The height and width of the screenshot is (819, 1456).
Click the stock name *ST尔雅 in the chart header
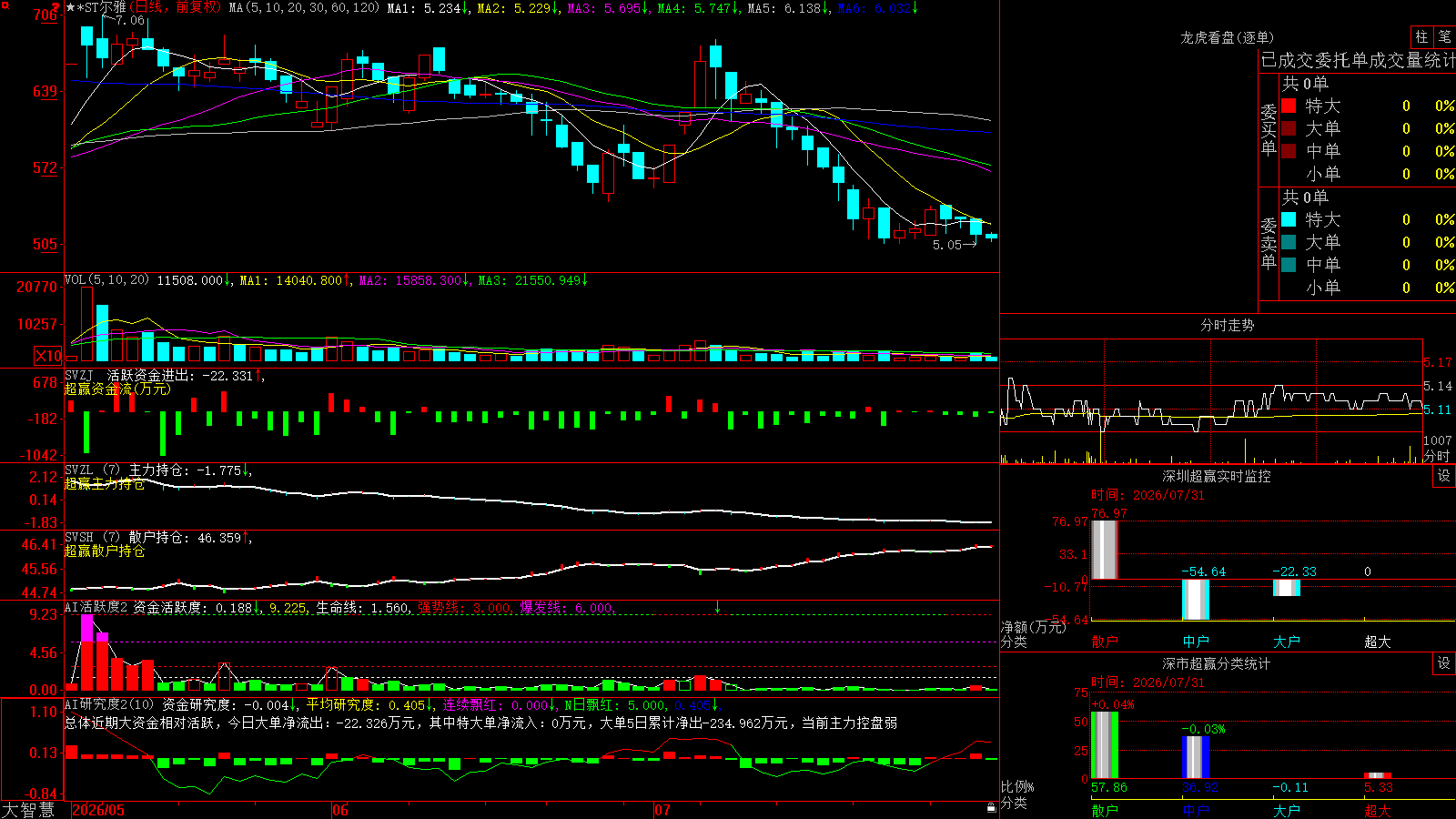tap(100, 7)
